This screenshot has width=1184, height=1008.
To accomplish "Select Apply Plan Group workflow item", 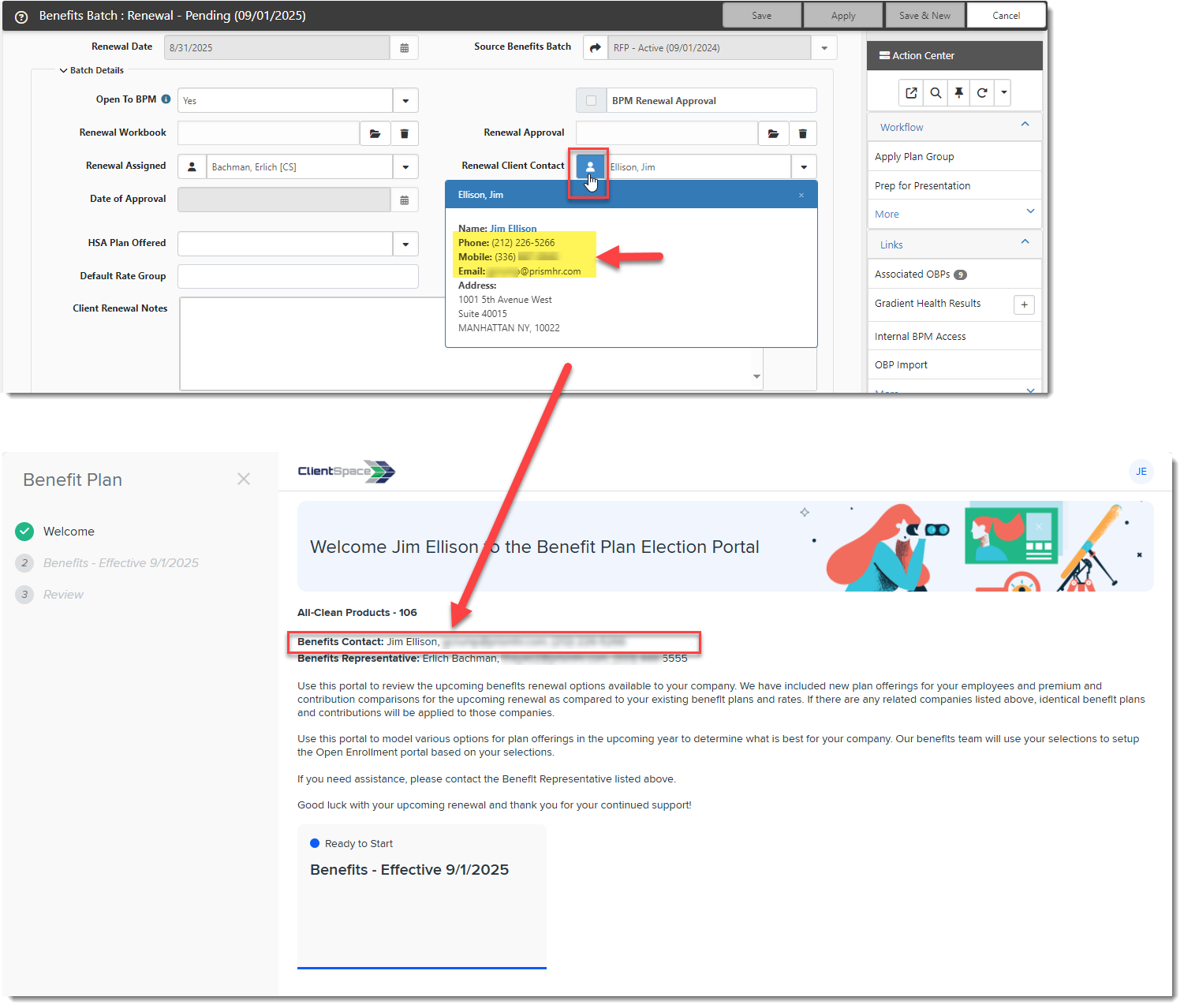I will coord(914,157).
